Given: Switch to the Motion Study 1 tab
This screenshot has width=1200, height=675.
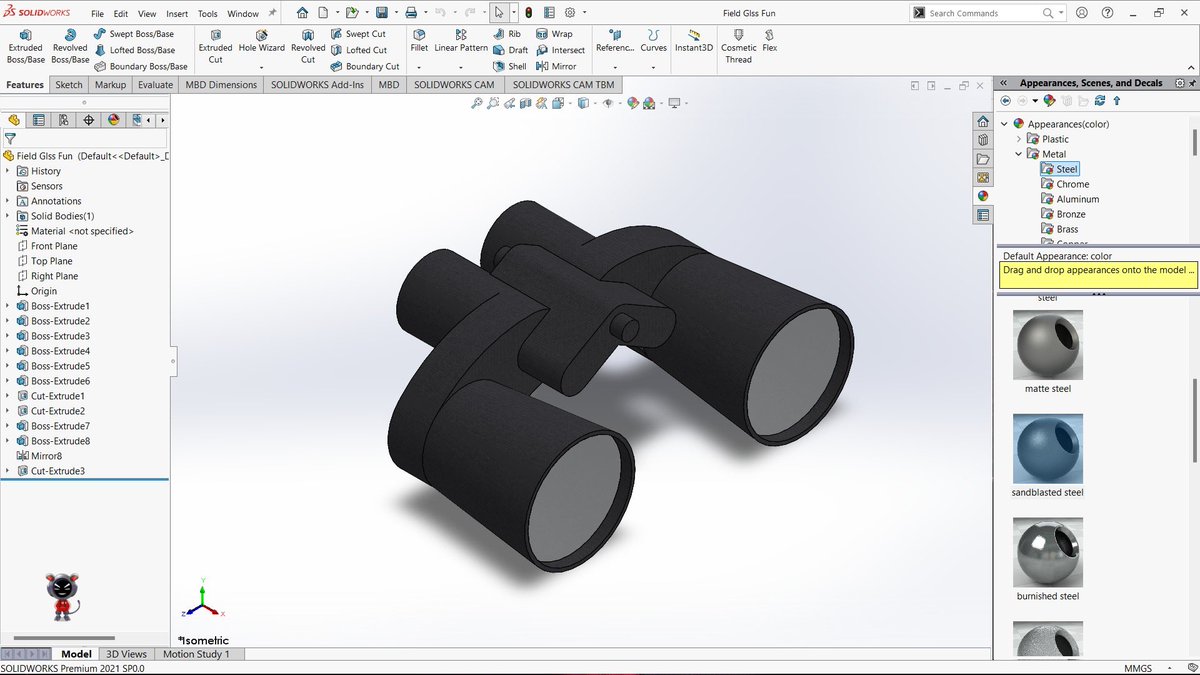Looking at the screenshot, I should [197, 654].
